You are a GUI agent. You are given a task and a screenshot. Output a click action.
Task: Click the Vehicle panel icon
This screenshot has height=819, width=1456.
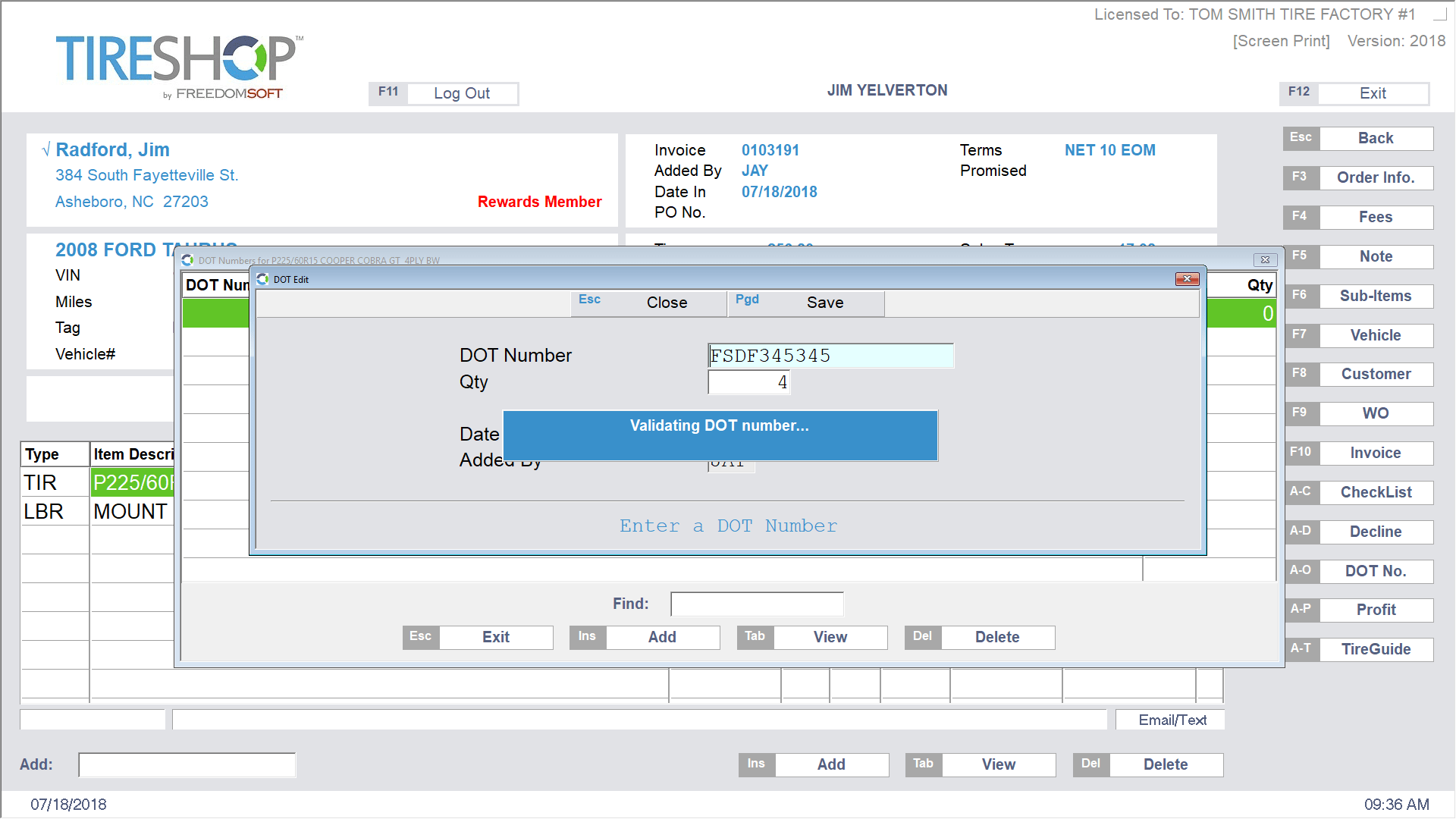pyautogui.click(x=1375, y=335)
